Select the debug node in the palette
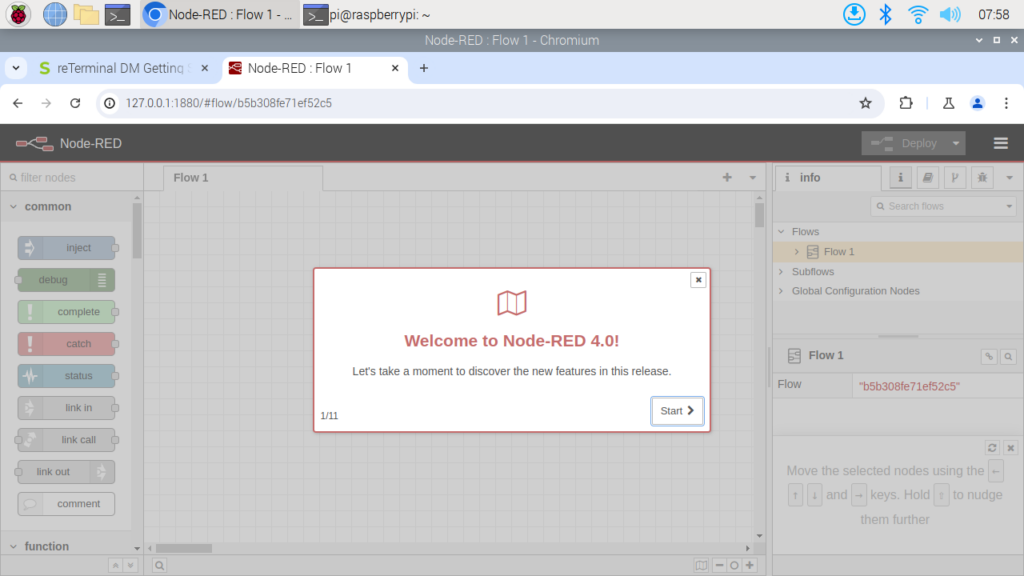 [67, 280]
